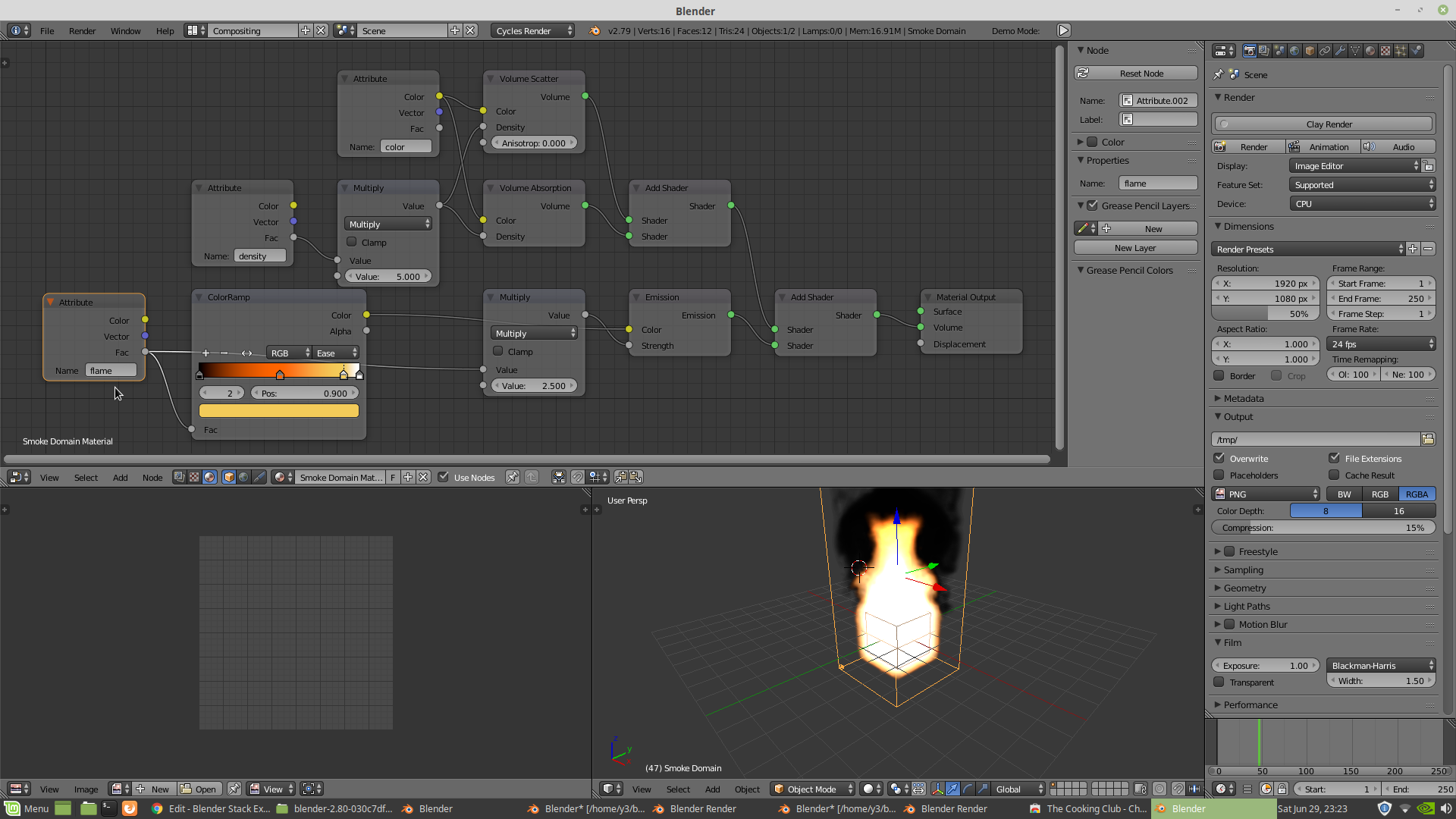This screenshot has width=1456, height=819.
Task: Toggle the Use Nodes checkbox
Action: [443, 476]
